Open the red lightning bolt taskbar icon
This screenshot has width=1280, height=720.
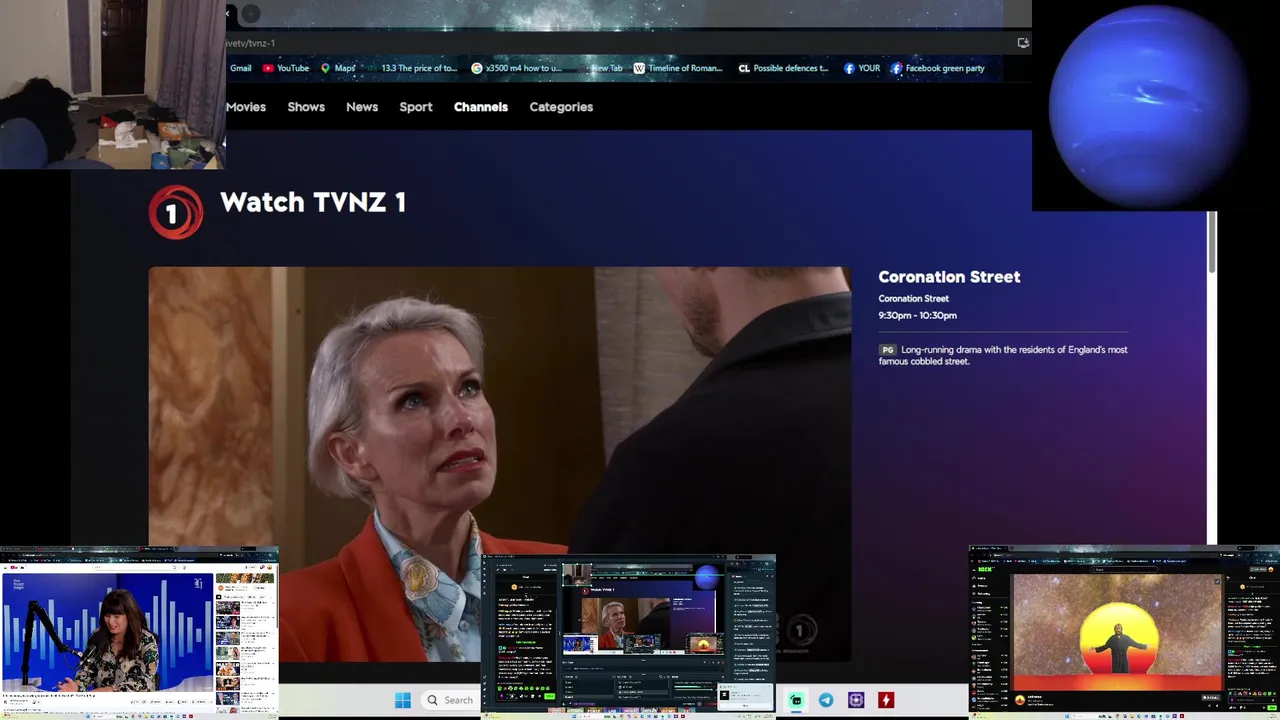(x=886, y=700)
